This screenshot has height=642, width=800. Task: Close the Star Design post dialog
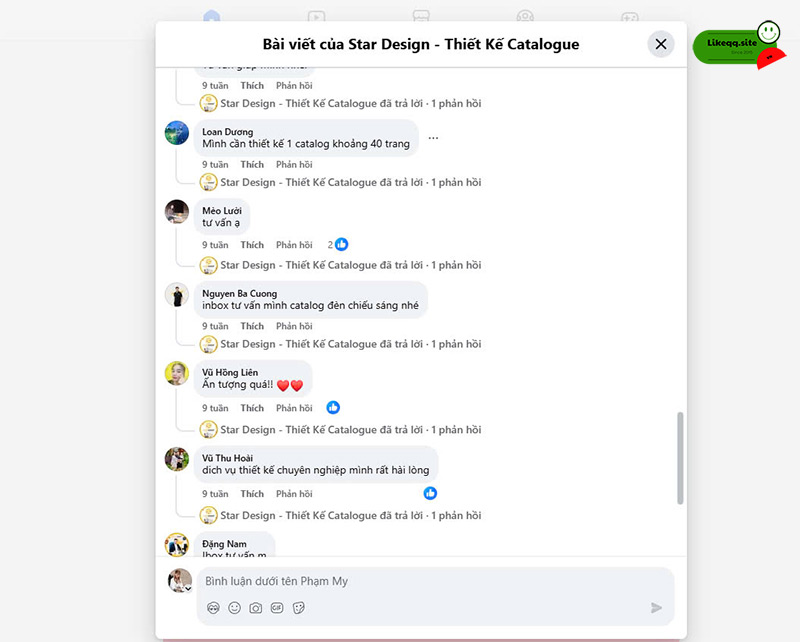click(x=661, y=44)
